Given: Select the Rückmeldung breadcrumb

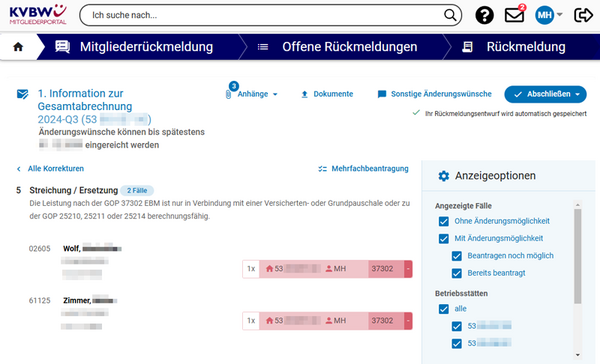Looking at the screenshot, I should [526, 47].
